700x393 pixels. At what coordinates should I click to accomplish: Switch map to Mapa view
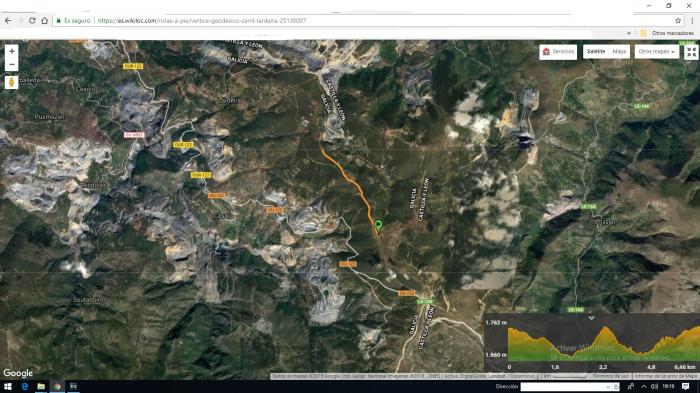tap(619, 52)
